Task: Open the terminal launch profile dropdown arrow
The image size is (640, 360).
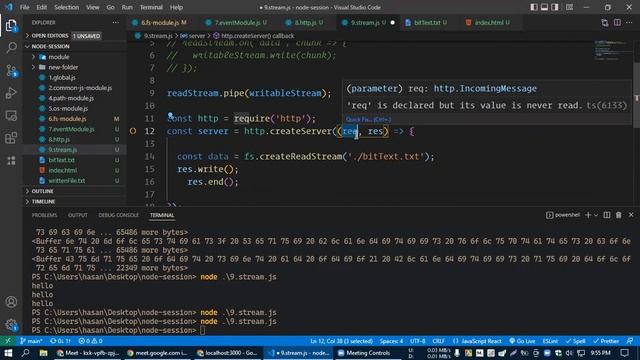Action: pyautogui.click(x=596, y=215)
